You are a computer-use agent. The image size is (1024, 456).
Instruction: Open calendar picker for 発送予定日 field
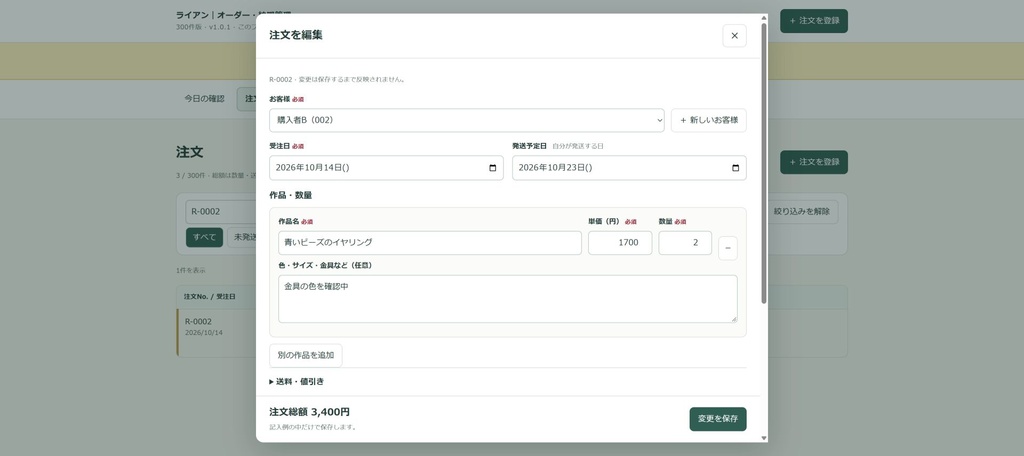click(735, 168)
